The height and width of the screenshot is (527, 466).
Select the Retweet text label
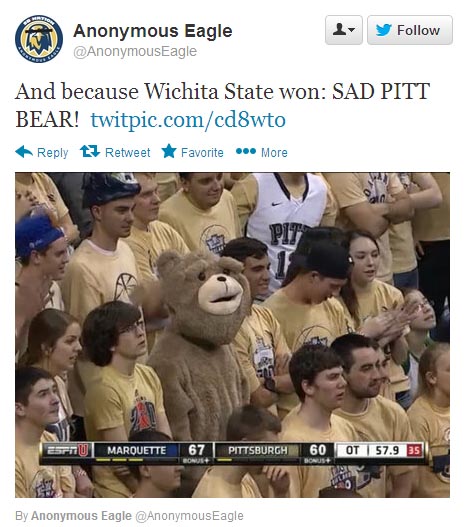pos(128,153)
